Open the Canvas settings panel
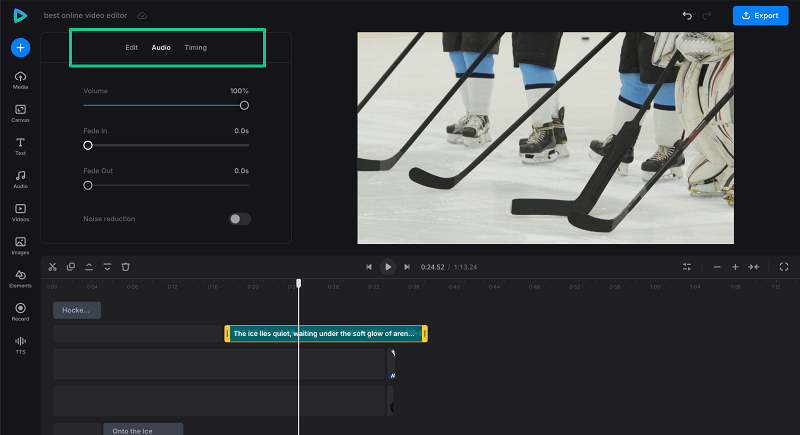Viewport: 800px width, 435px height. pyautogui.click(x=20, y=113)
